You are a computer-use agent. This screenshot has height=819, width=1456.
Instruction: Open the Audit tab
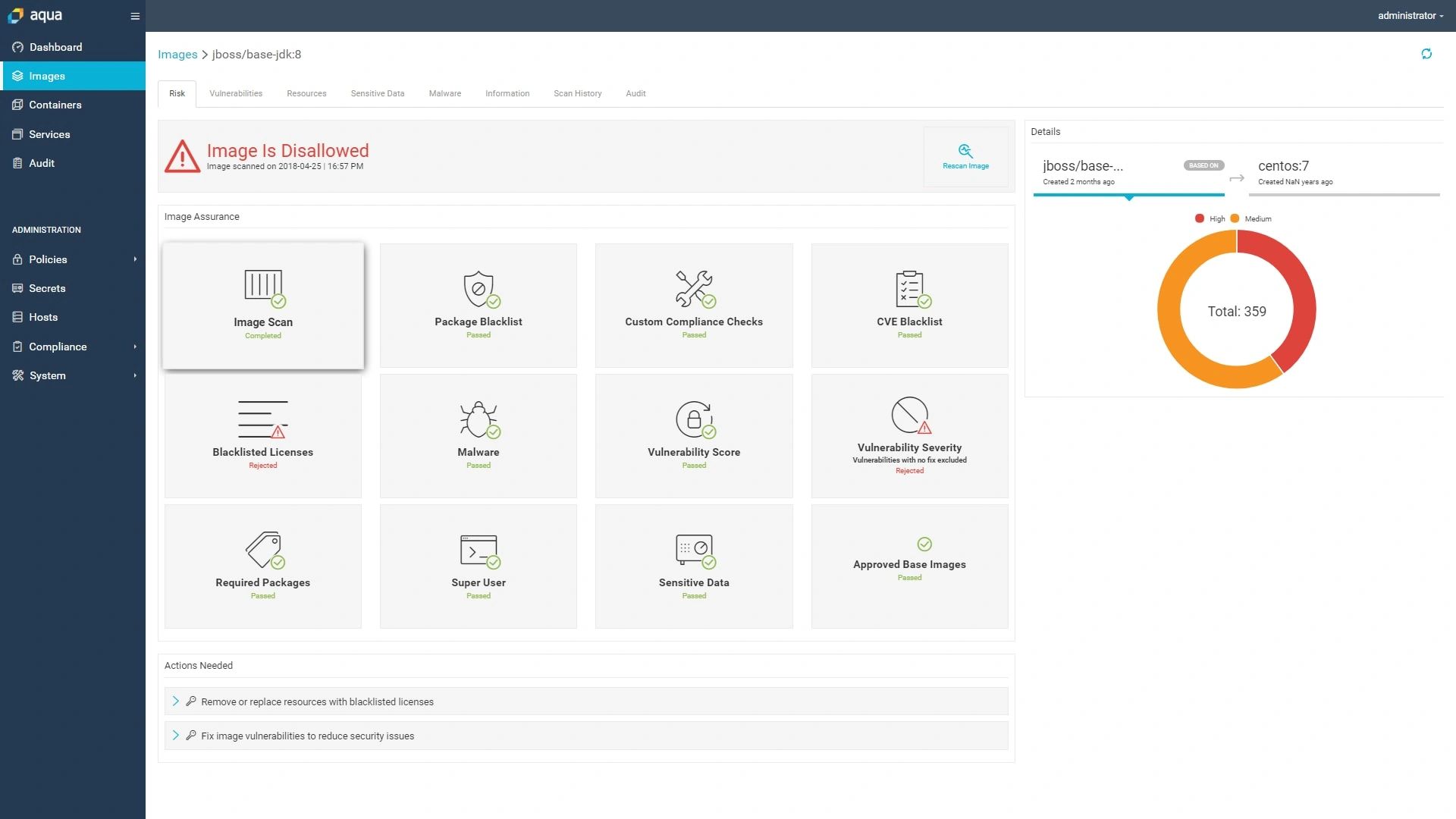point(635,93)
